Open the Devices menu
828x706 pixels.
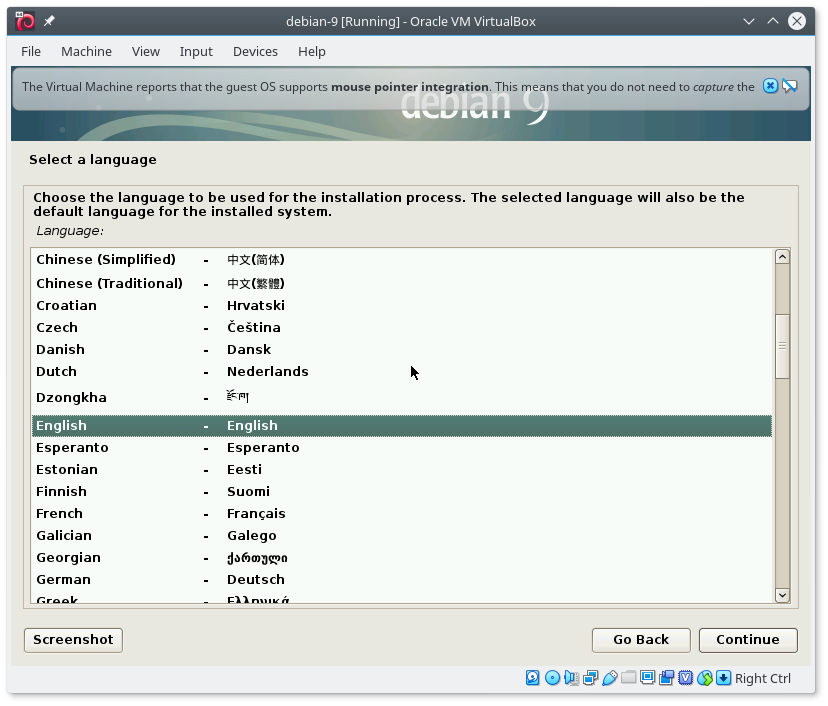pos(255,51)
